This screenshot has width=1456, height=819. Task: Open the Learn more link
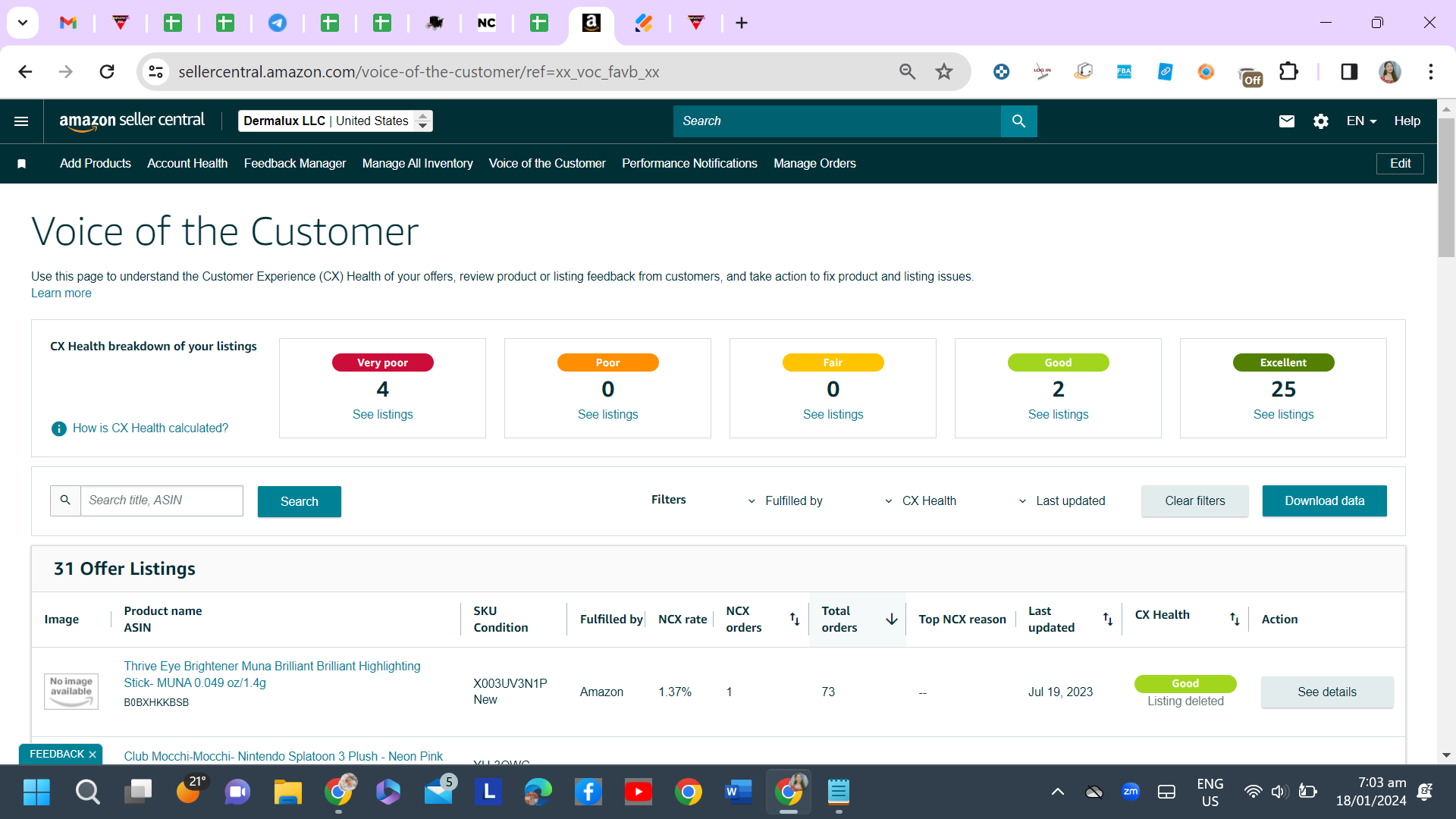coord(61,293)
